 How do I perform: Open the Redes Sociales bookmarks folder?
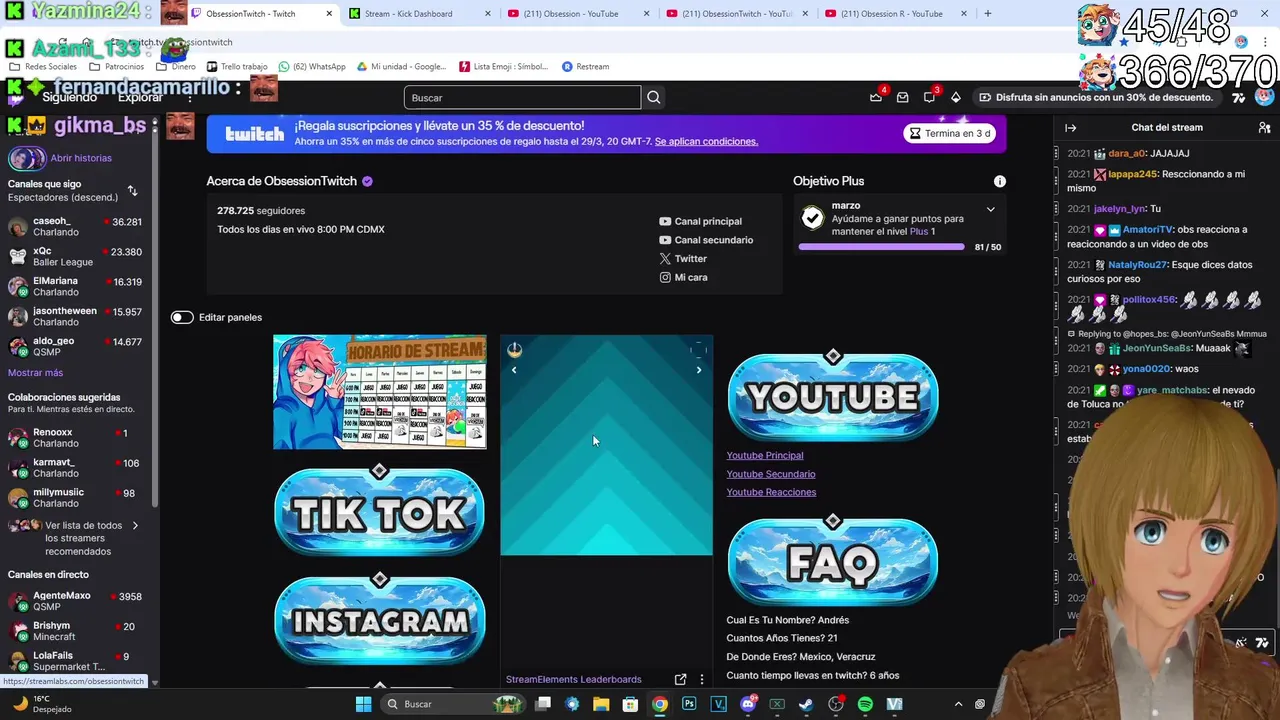coord(43,66)
